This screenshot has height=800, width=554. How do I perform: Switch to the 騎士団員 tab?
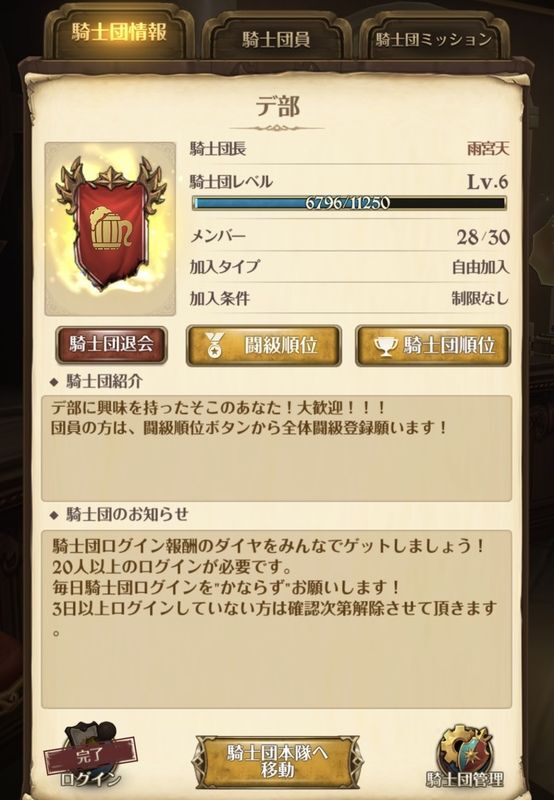(x=276, y=38)
